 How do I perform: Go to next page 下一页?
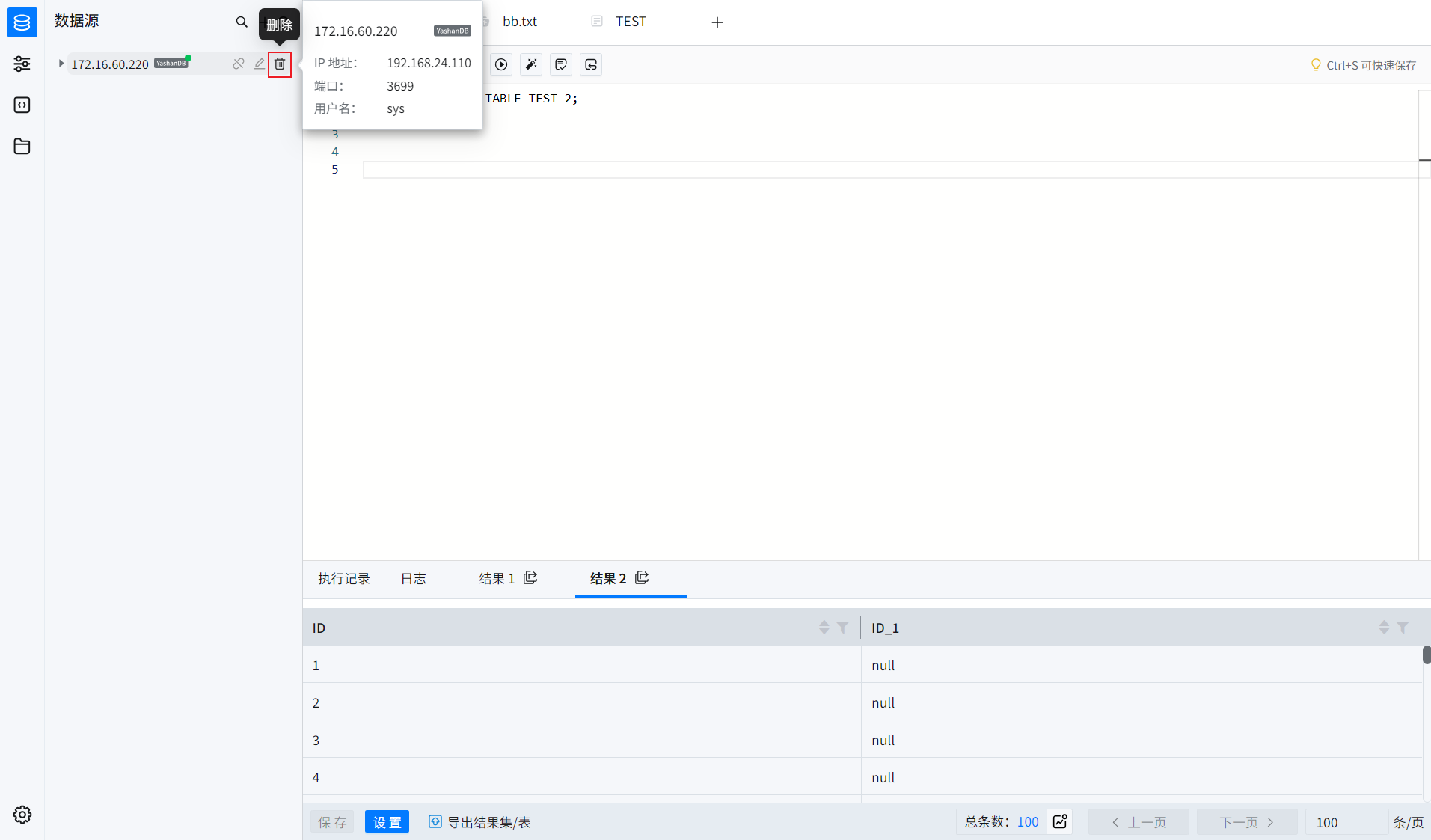(x=1247, y=822)
